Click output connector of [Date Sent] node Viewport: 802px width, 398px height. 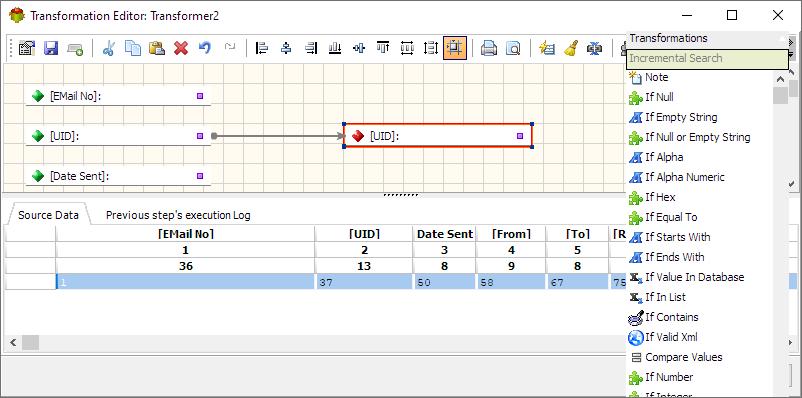pos(200,176)
